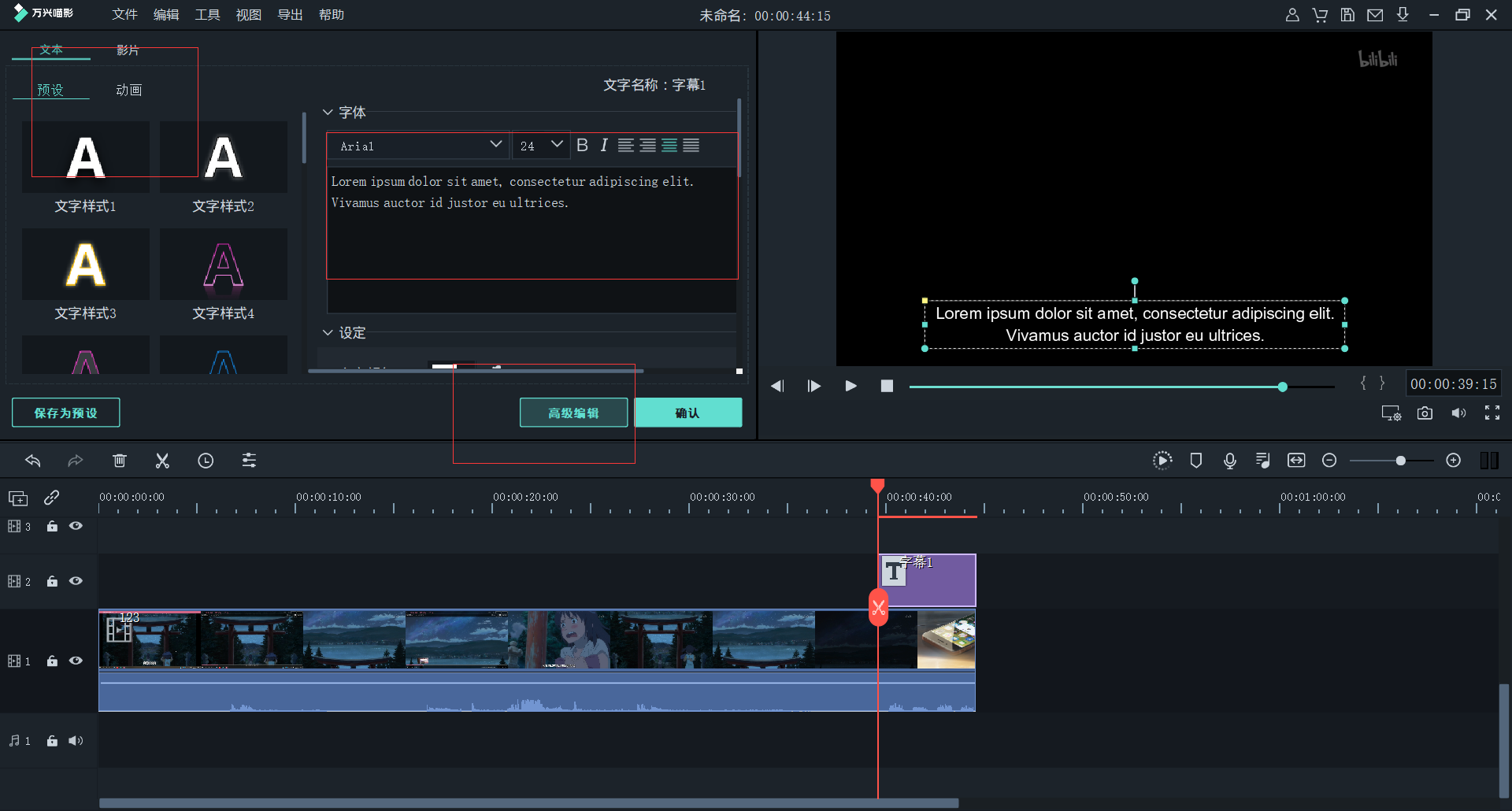This screenshot has height=811, width=1512.
Task: Click the 高级编辑 button
Action: click(x=573, y=413)
